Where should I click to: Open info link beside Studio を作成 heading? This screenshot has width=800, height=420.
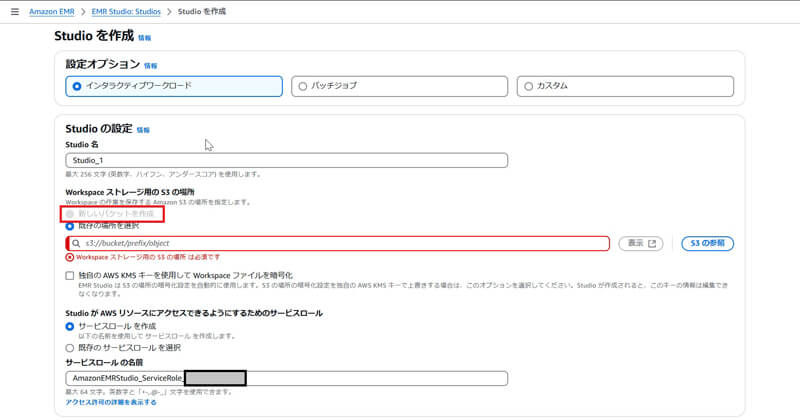coord(144,38)
